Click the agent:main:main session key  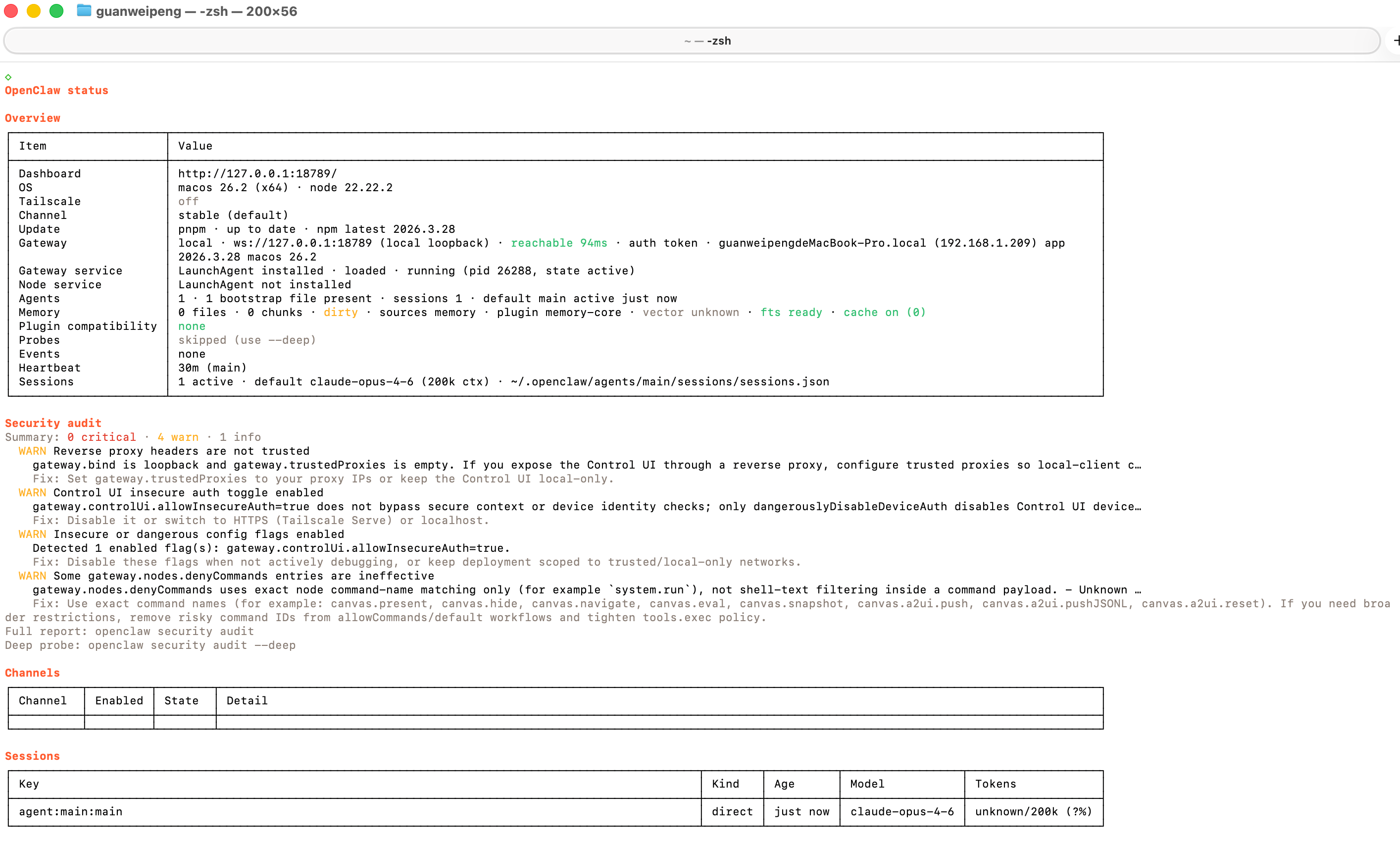coord(70,811)
